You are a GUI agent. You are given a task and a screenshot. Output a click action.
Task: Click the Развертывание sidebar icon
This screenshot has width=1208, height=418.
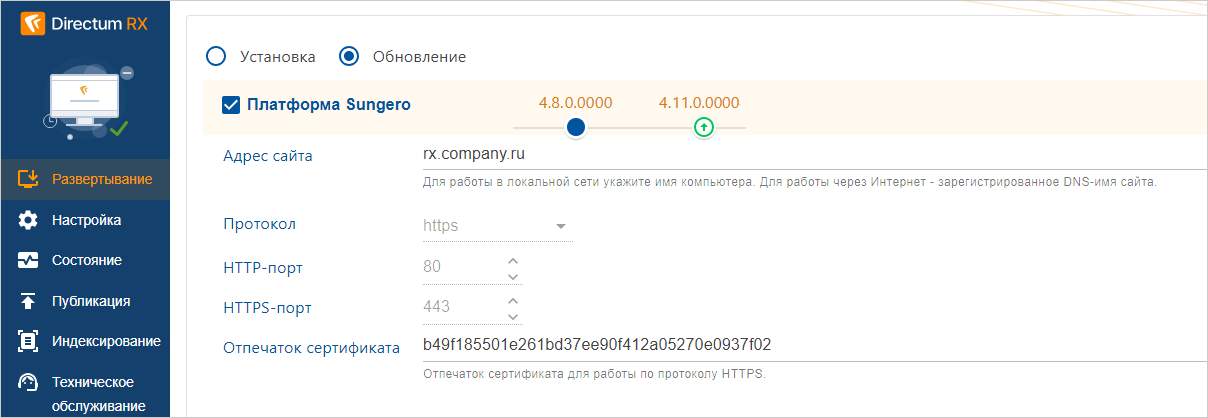coord(29,180)
